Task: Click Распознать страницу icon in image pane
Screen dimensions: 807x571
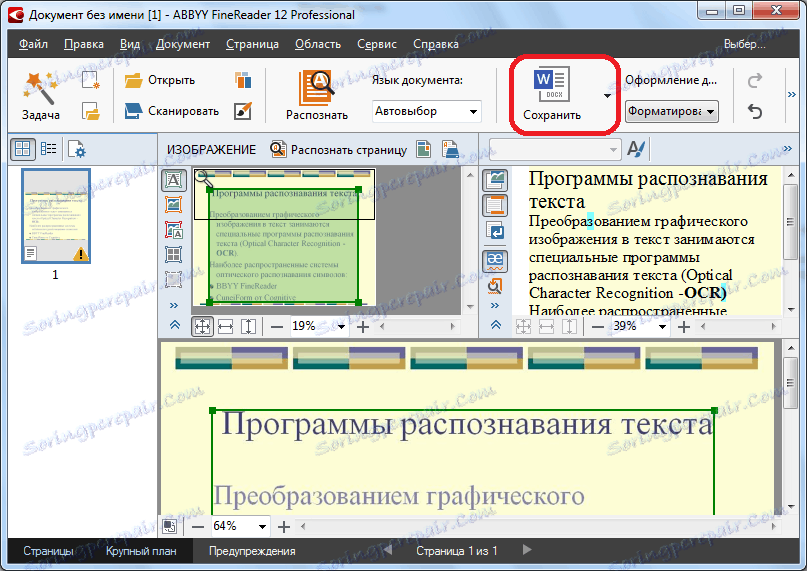Action: 278,150
